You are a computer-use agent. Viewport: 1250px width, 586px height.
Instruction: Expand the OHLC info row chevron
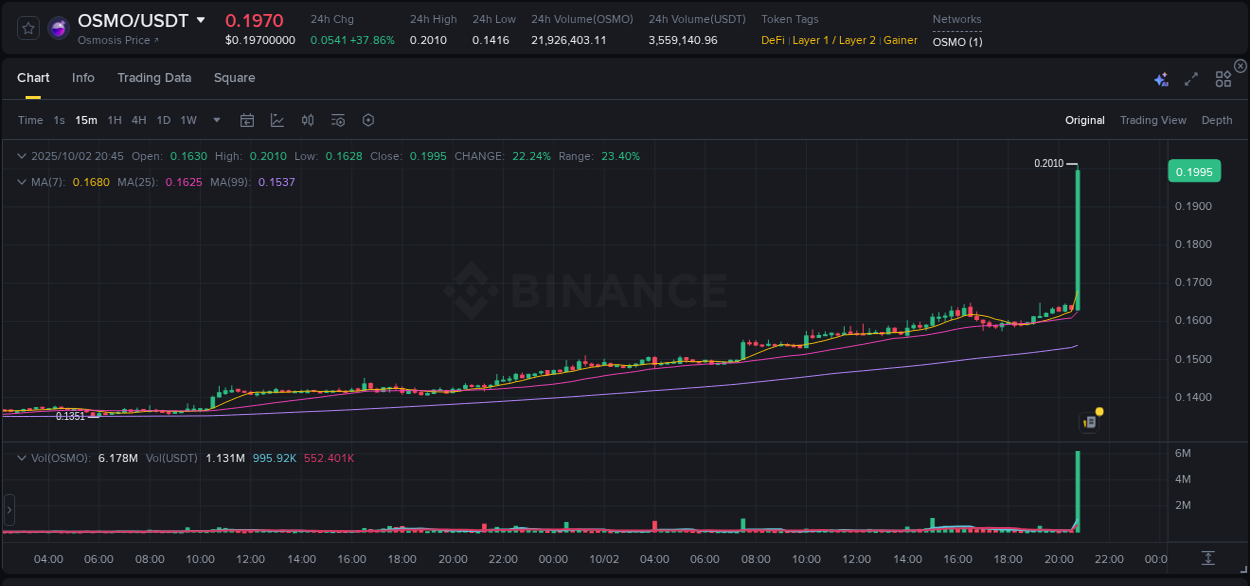(21, 156)
